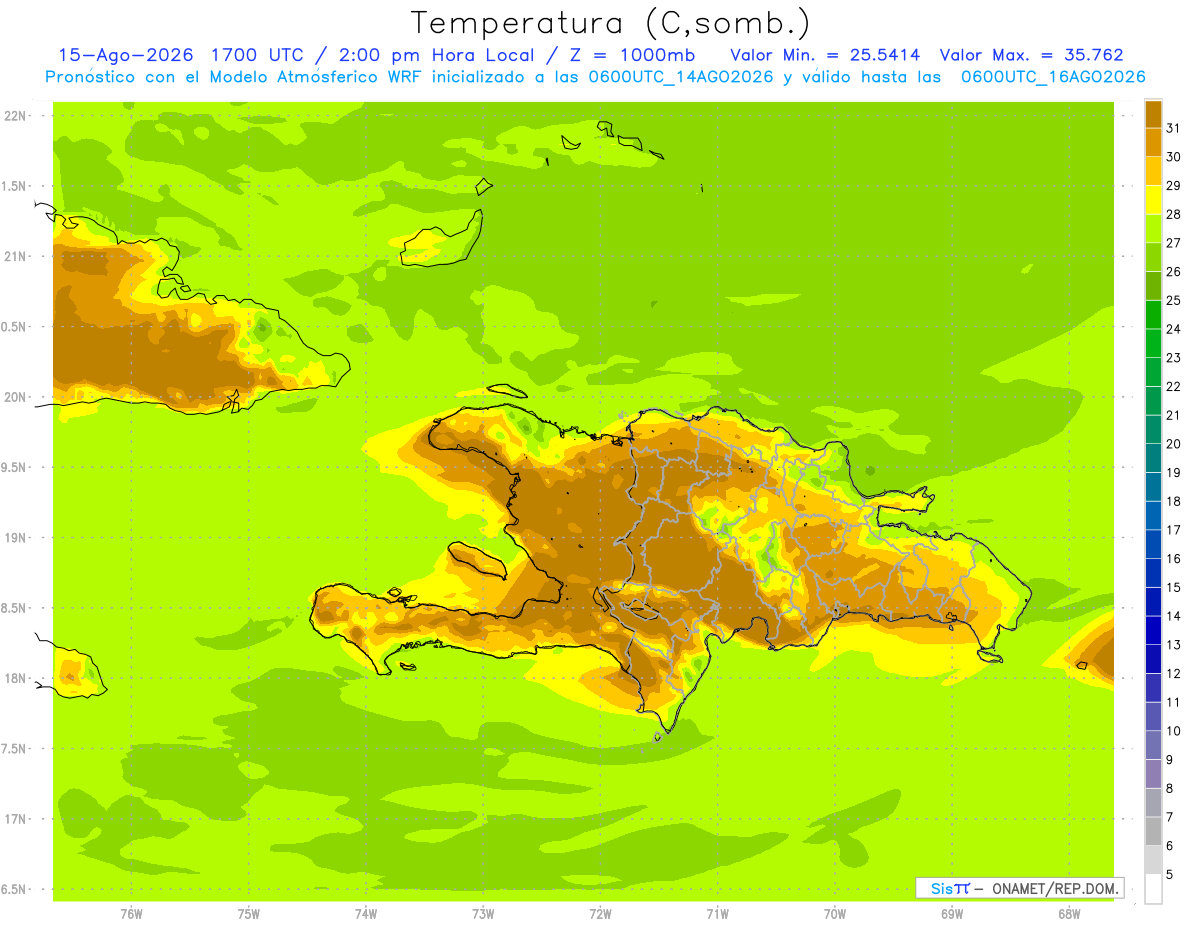
Task: Click the colorbar value label 25
Action: [x=1174, y=300]
